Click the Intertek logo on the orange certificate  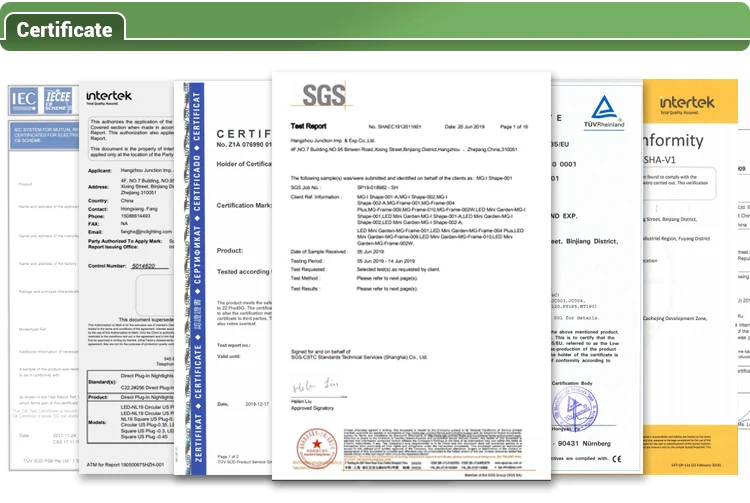[x=686, y=105]
